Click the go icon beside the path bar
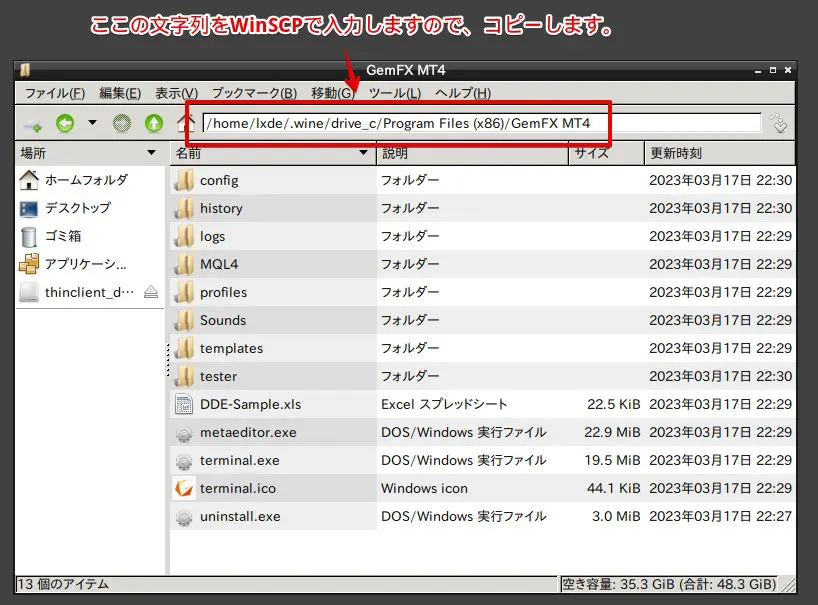The height and width of the screenshot is (605, 818). [x=778, y=124]
